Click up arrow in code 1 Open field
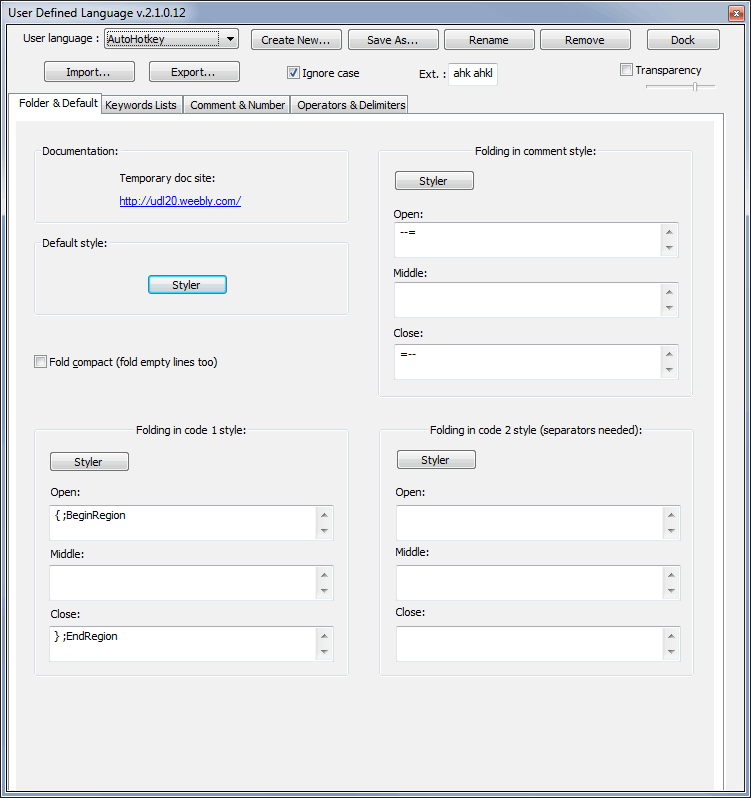Screen dimensions: 751x798 (x=324, y=515)
